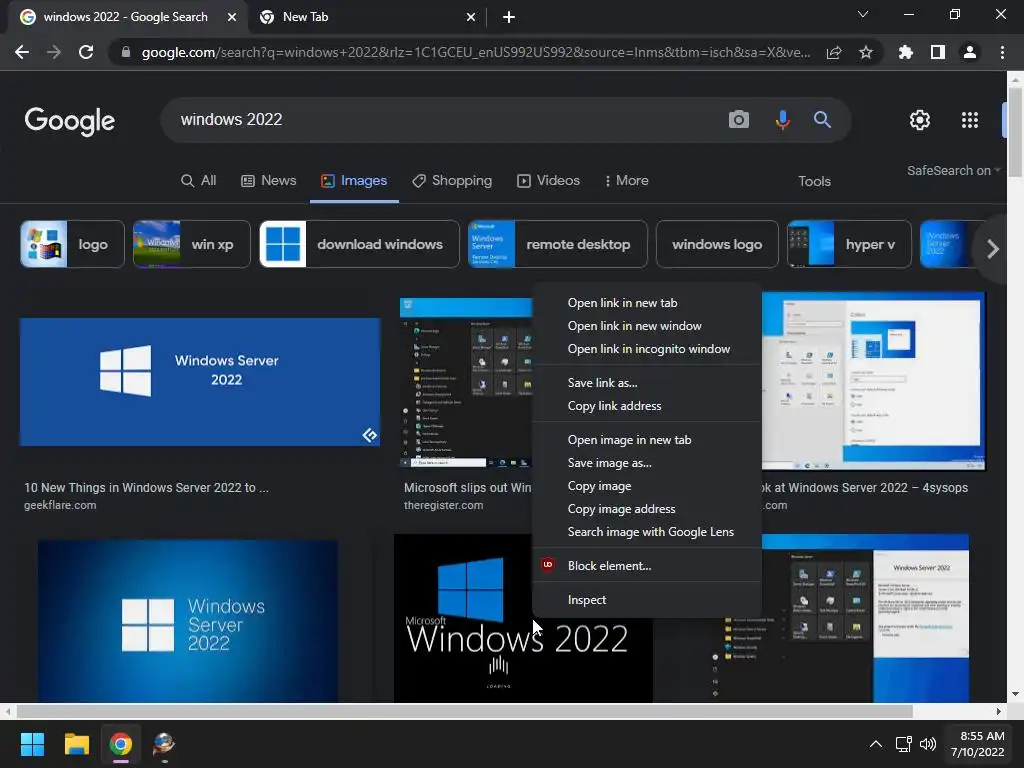
Task: Select Save image as... entry
Action: coord(647,462)
